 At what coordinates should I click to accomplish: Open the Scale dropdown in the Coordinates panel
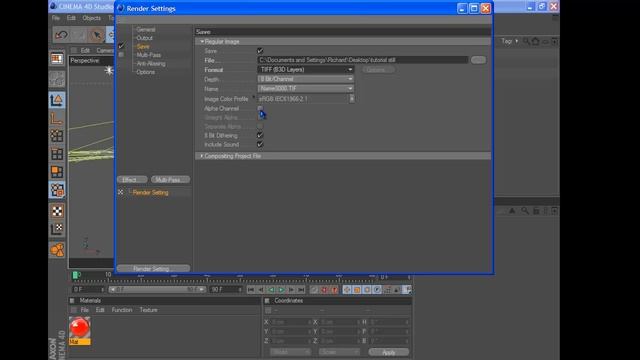(x=339, y=352)
